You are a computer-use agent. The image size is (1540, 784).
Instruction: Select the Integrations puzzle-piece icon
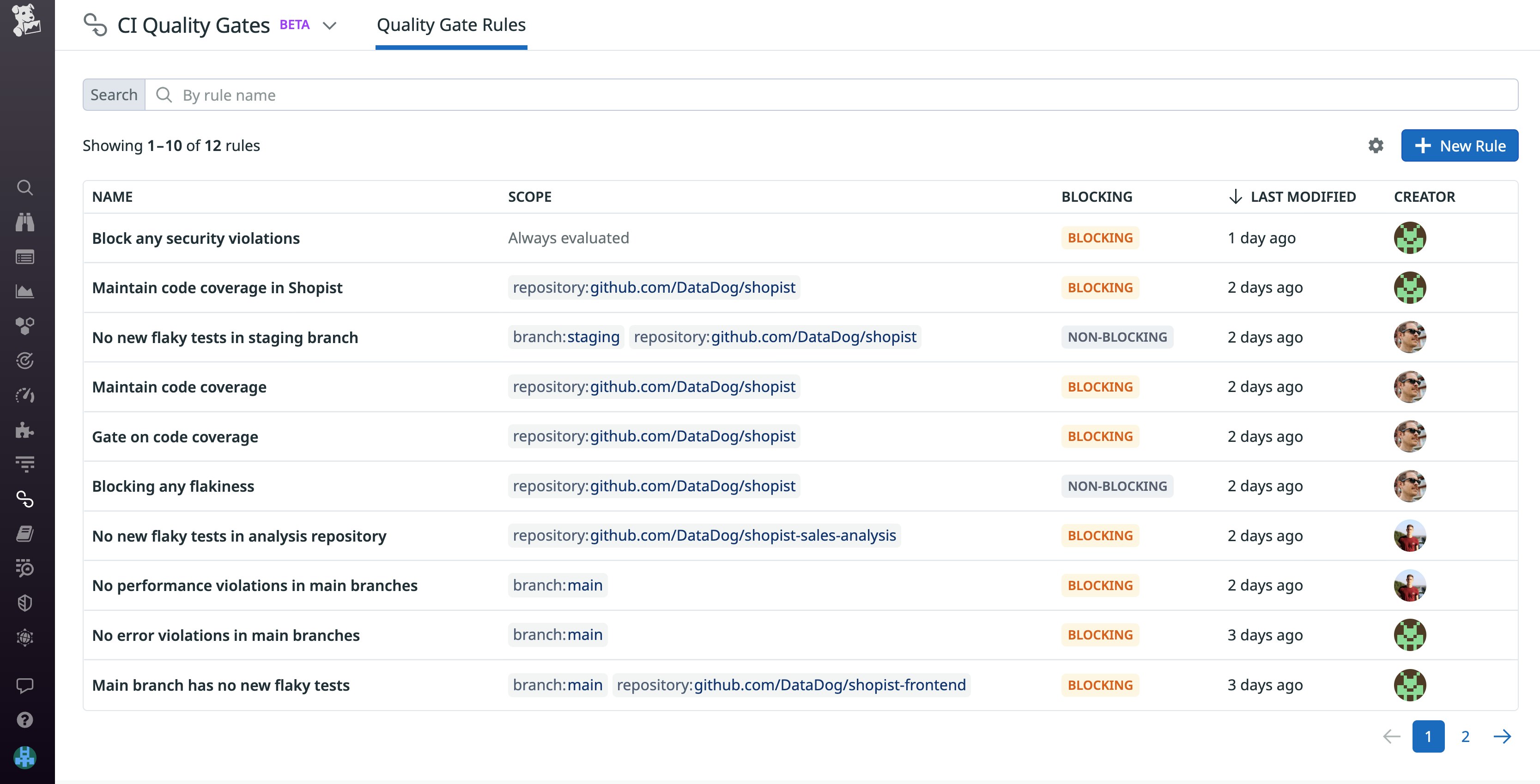tap(26, 430)
